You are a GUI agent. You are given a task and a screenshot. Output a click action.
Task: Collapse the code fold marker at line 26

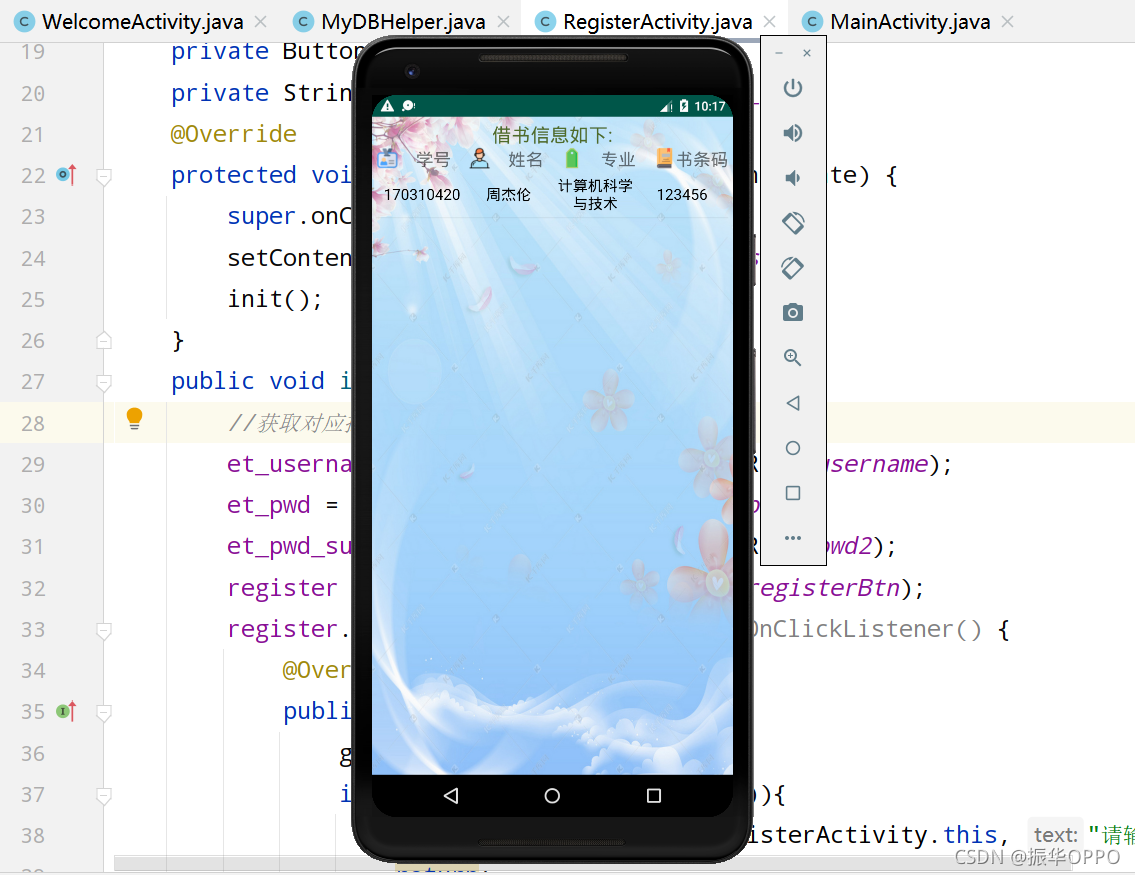[x=104, y=340]
